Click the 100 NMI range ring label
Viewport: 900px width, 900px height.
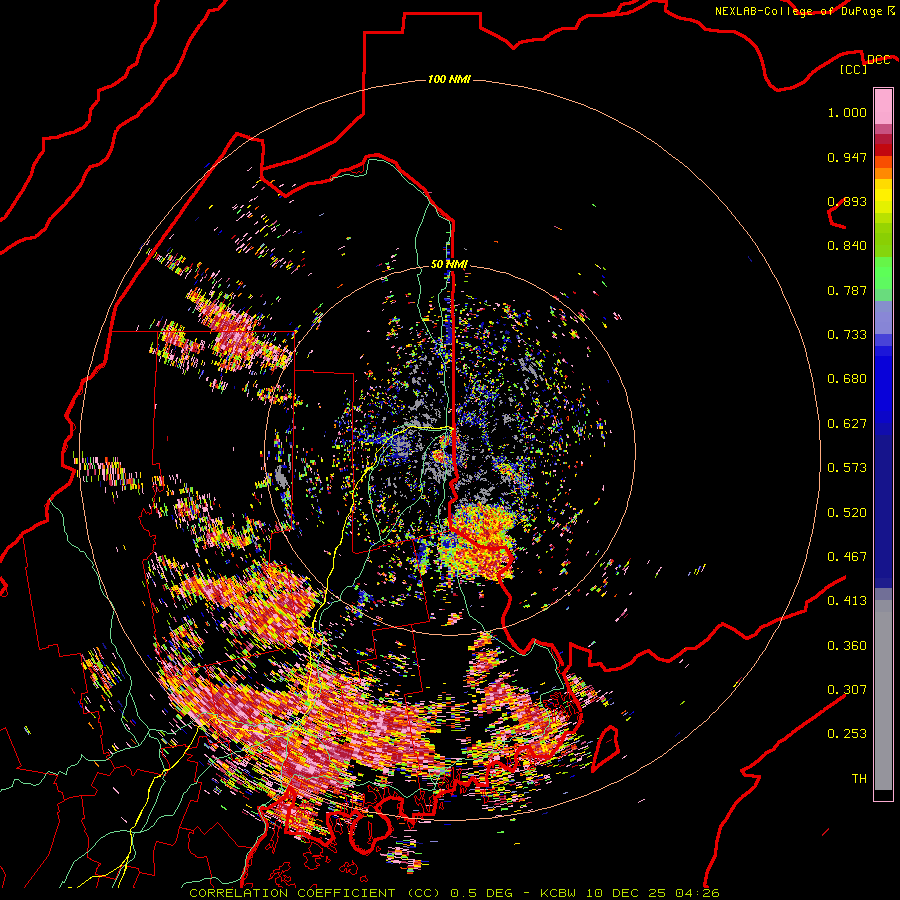(449, 79)
